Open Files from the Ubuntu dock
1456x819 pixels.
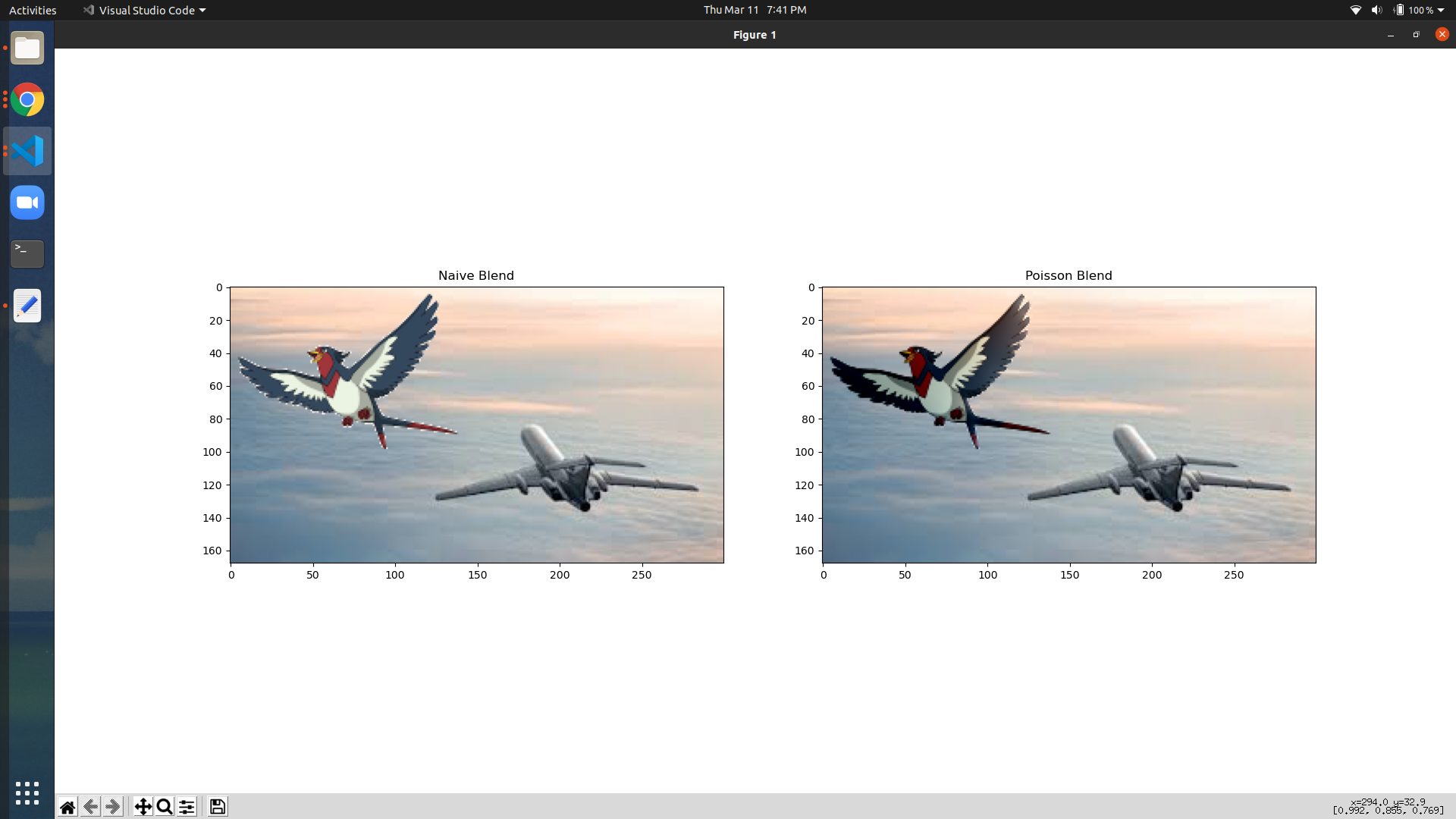27,49
